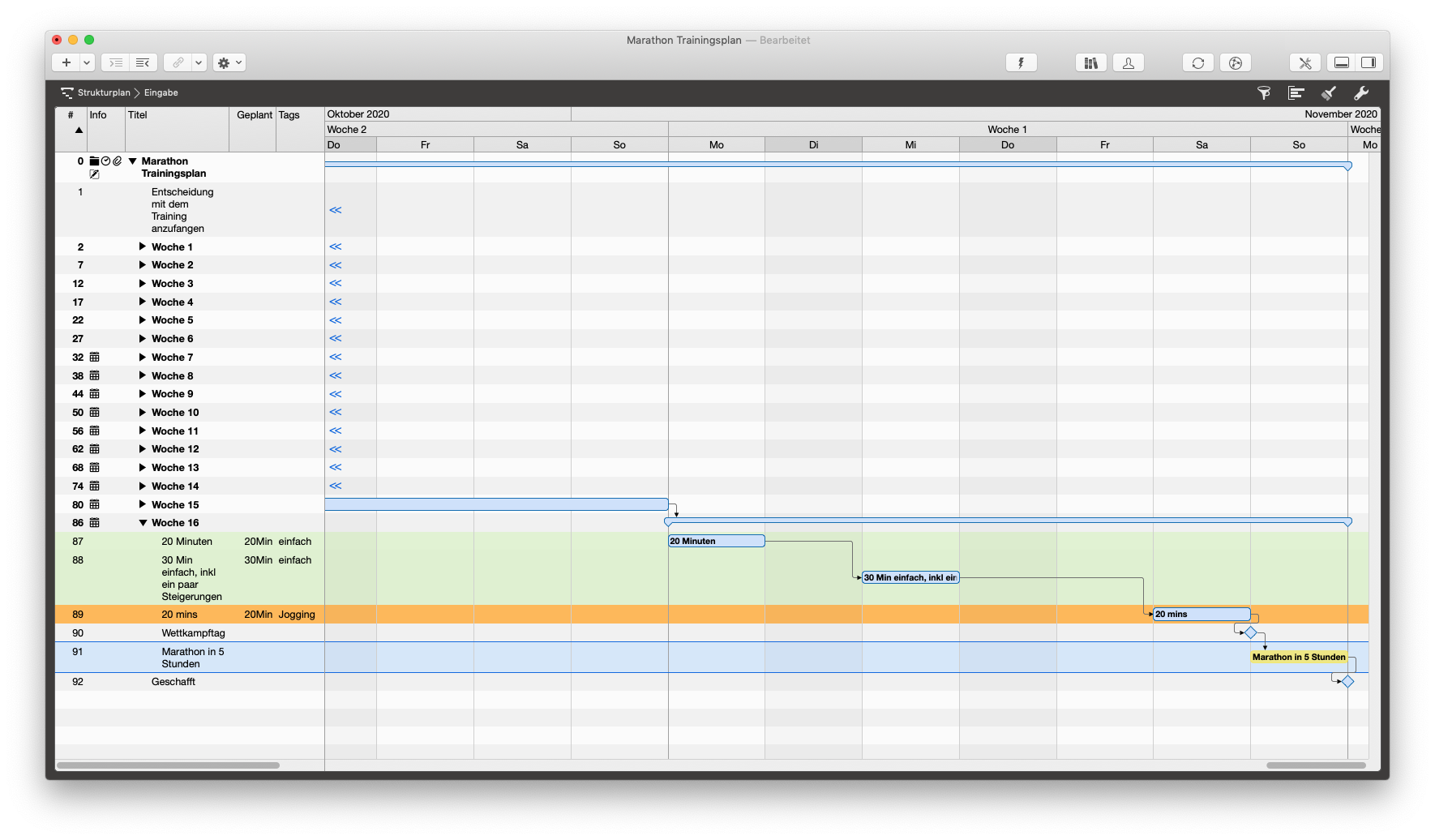The width and height of the screenshot is (1435, 840).
Task: Open the library books panel
Action: tap(1091, 63)
